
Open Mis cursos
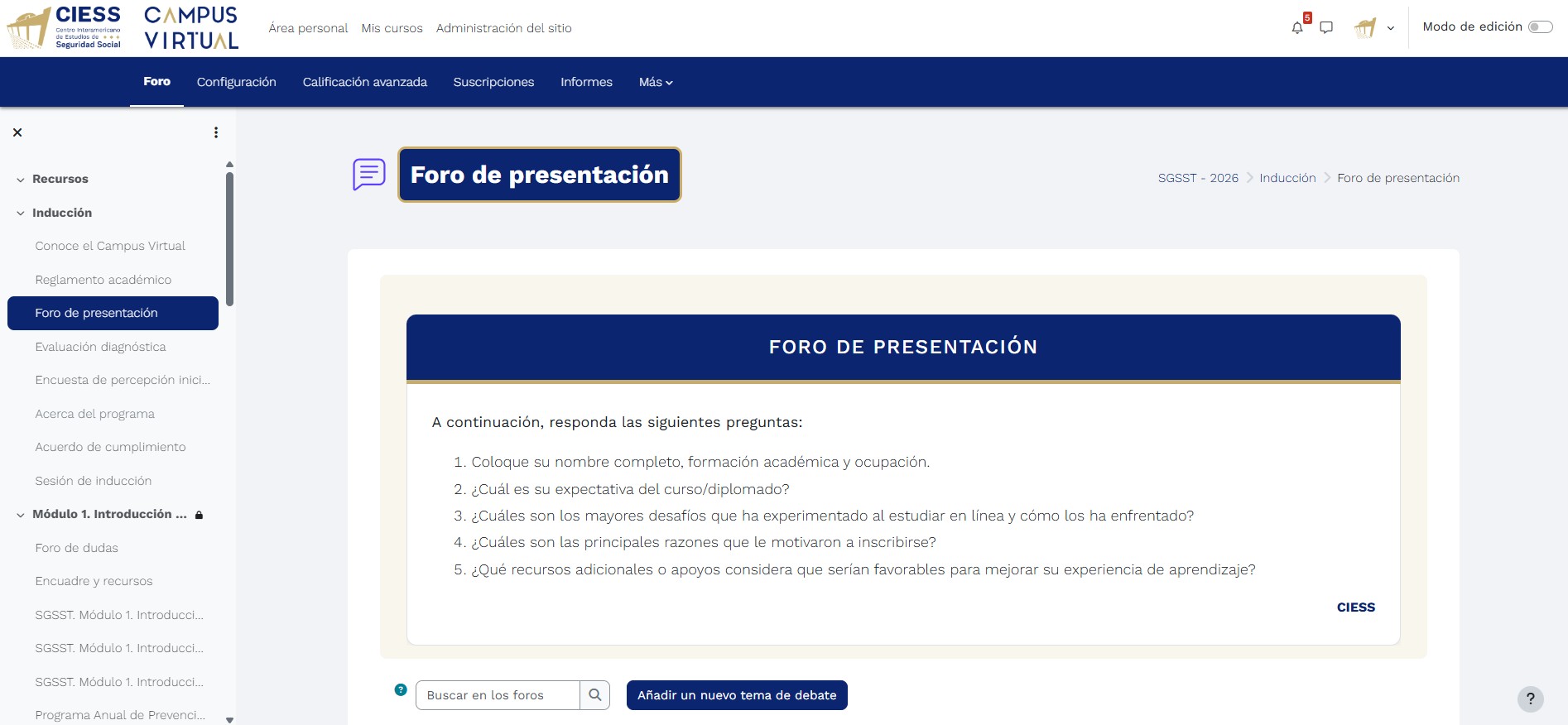[x=392, y=28]
